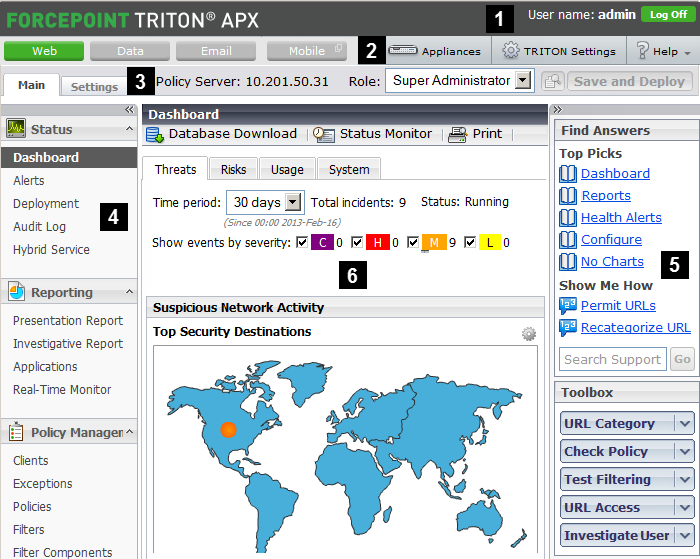Toggle the High severity checkbox
Image resolution: width=700 pixels, height=559 pixels.
[357, 242]
